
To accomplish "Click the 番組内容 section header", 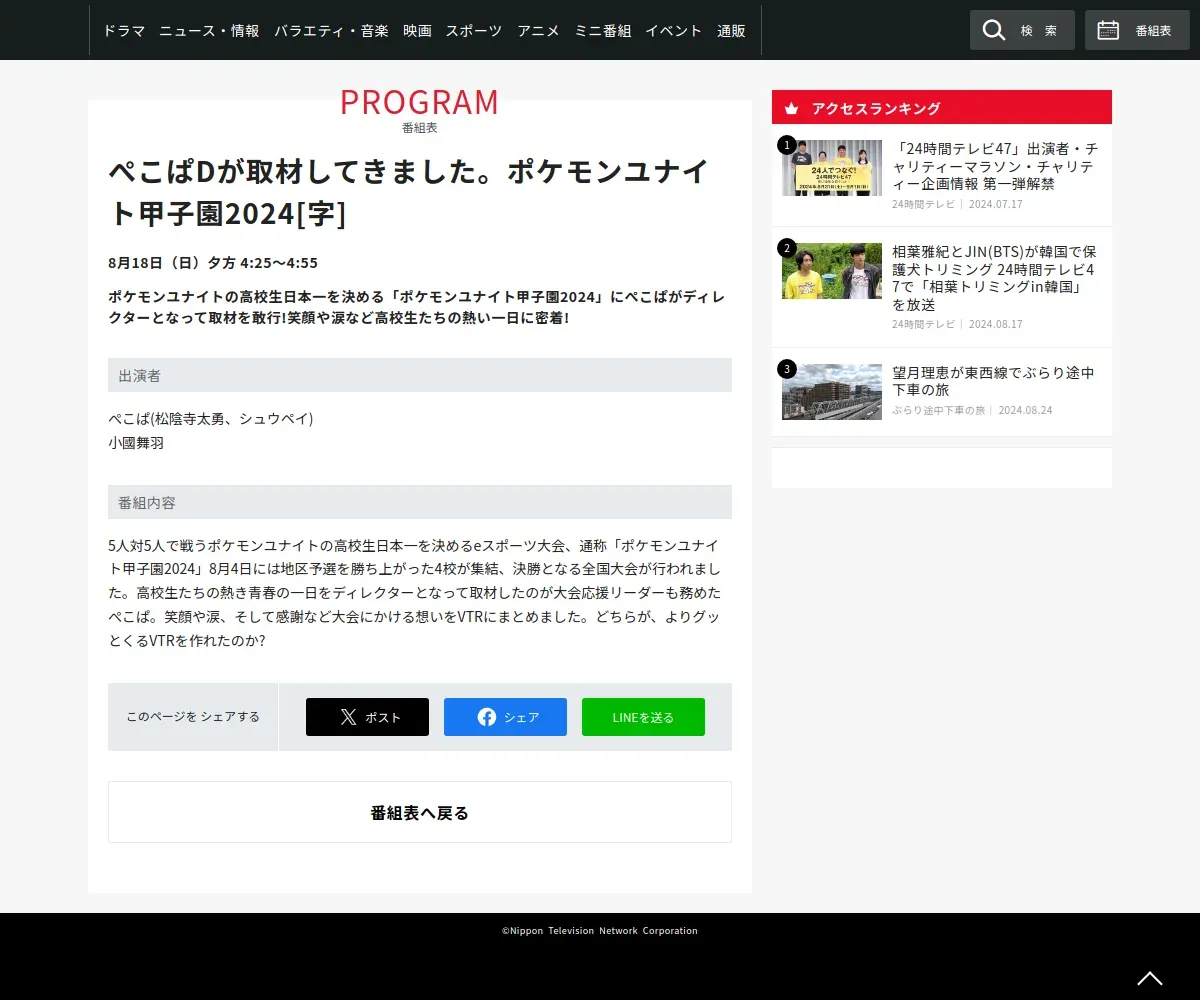I will [420, 502].
